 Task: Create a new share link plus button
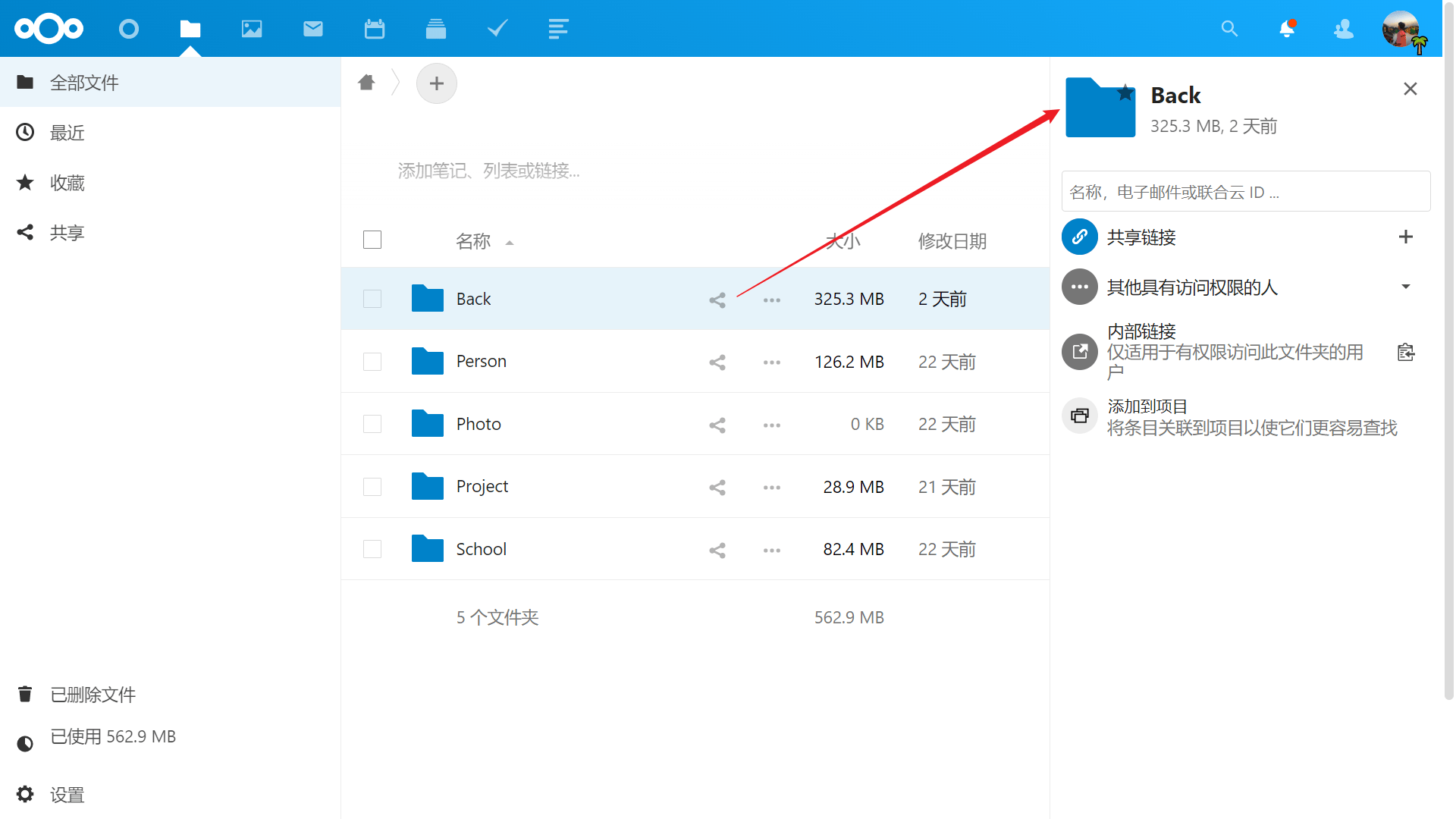(1406, 237)
